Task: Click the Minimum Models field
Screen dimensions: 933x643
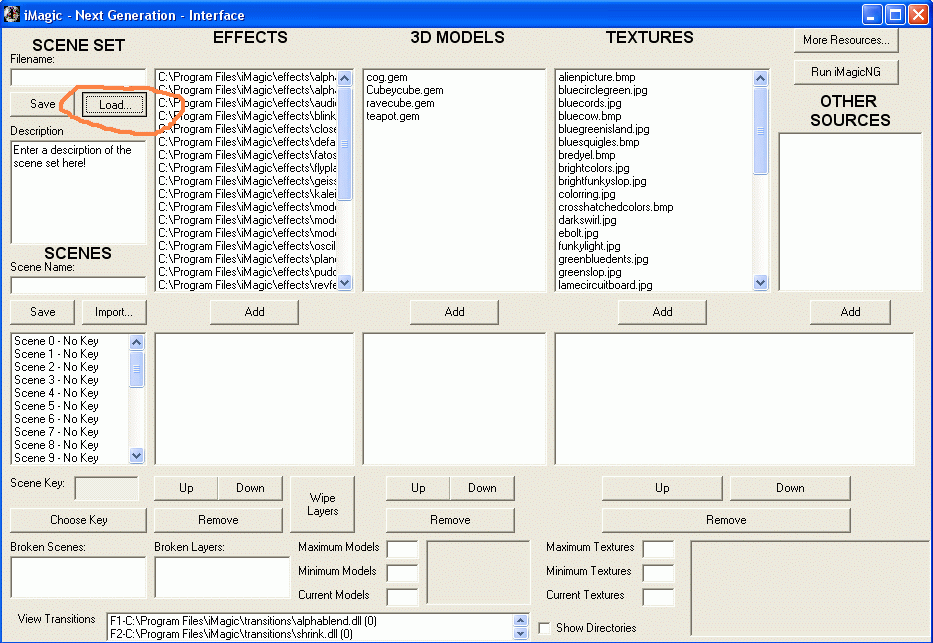Action: click(x=402, y=572)
